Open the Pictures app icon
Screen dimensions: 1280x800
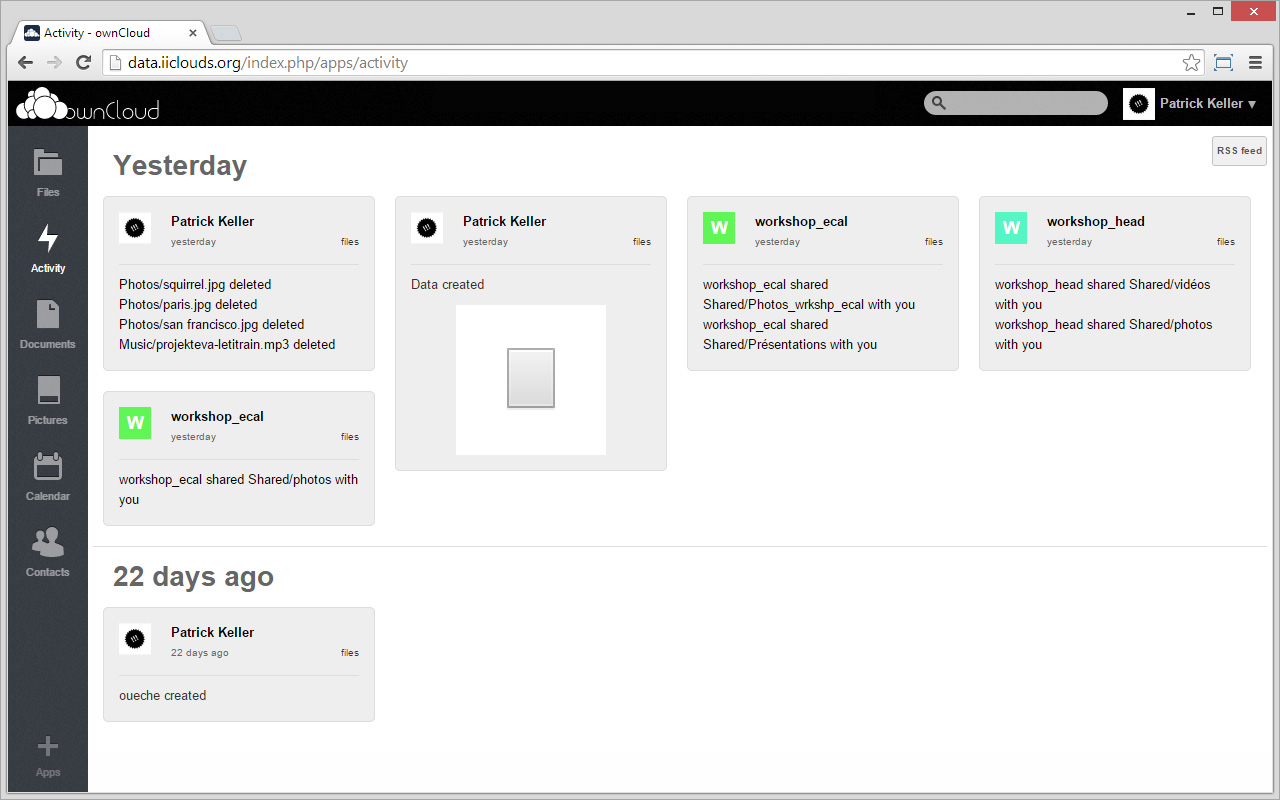(x=48, y=390)
